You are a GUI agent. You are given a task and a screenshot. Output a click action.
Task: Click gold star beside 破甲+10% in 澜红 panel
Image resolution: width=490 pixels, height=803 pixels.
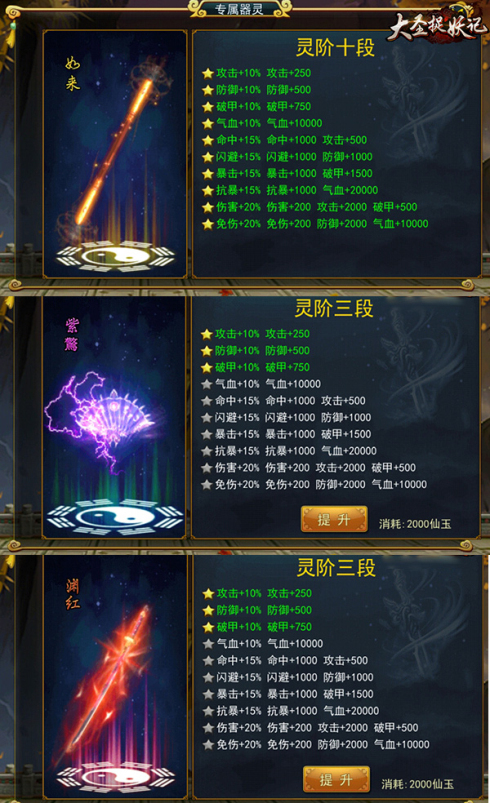point(208,627)
